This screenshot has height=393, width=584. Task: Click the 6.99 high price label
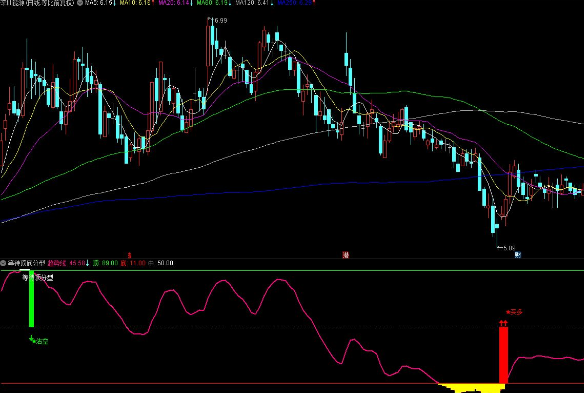pos(219,20)
